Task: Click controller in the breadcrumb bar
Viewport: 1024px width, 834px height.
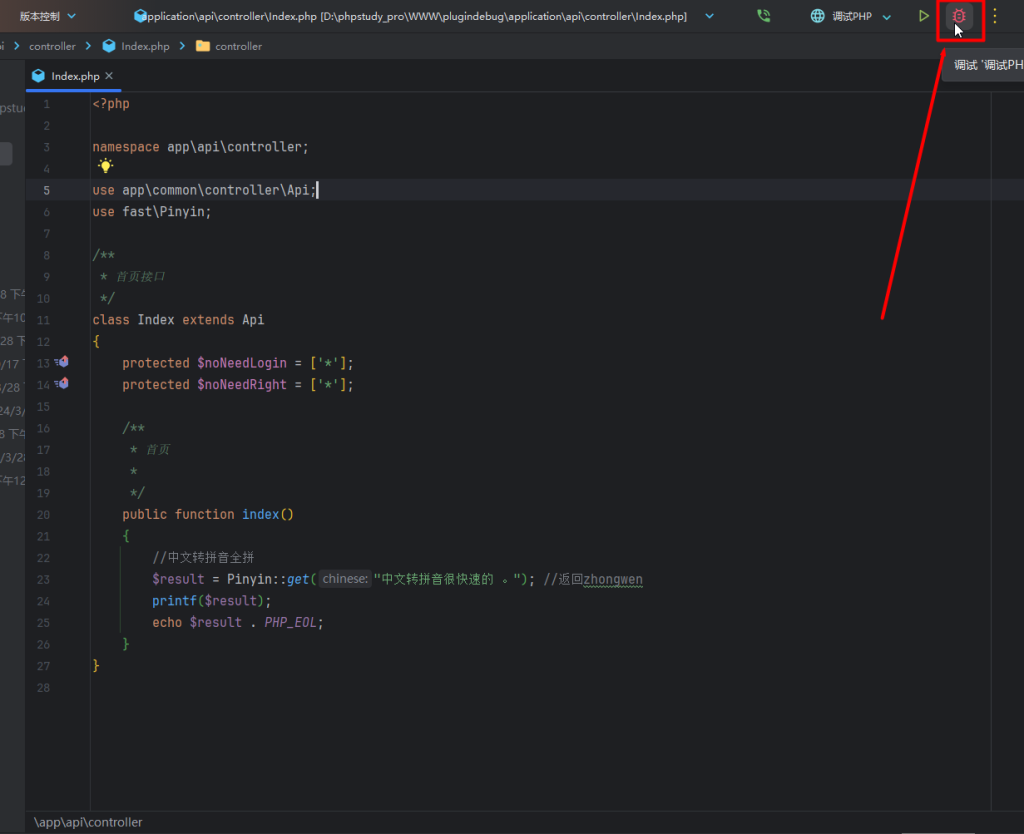Action: (52, 45)
